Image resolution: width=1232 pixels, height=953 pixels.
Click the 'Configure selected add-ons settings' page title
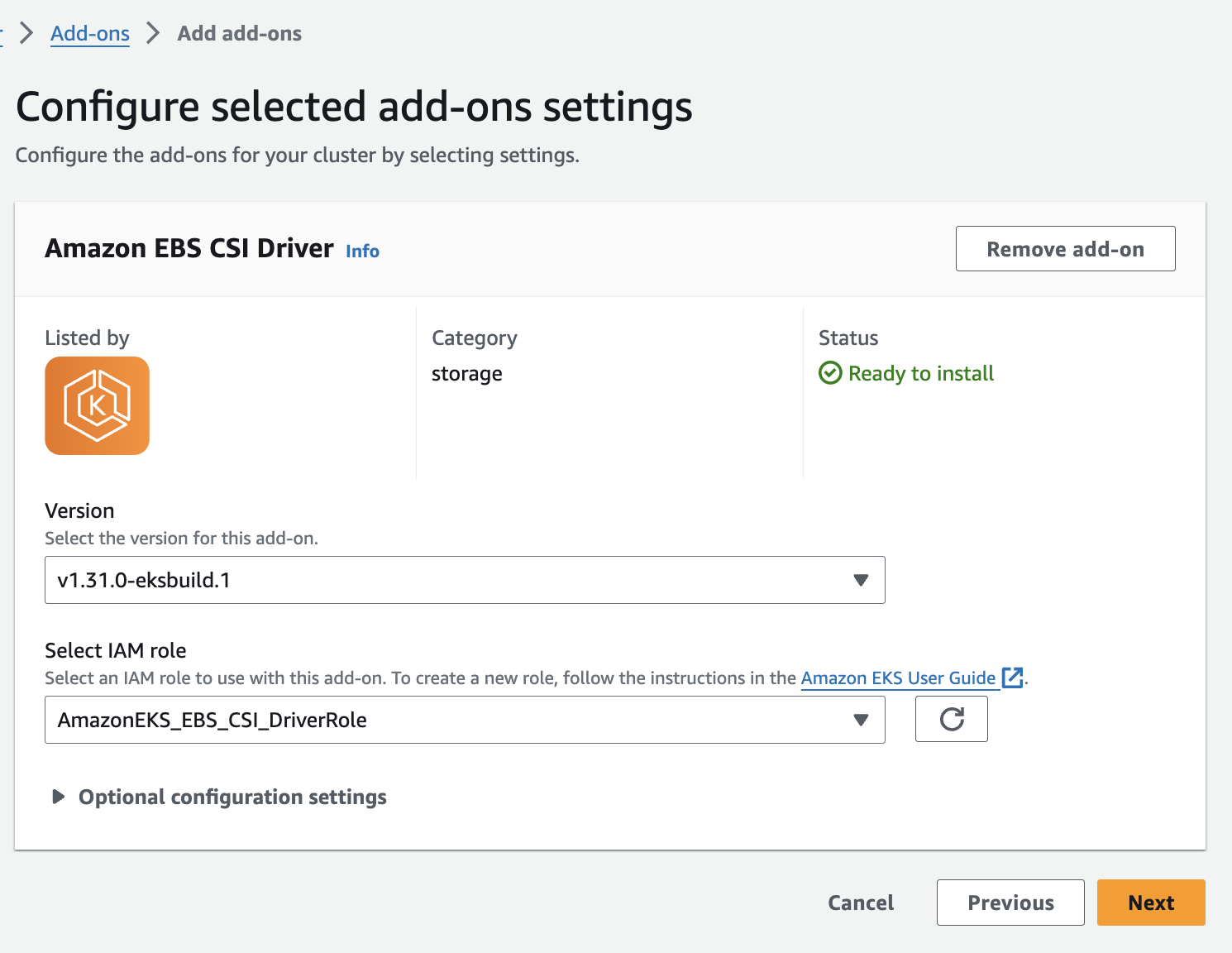click(x=354, y=107)
